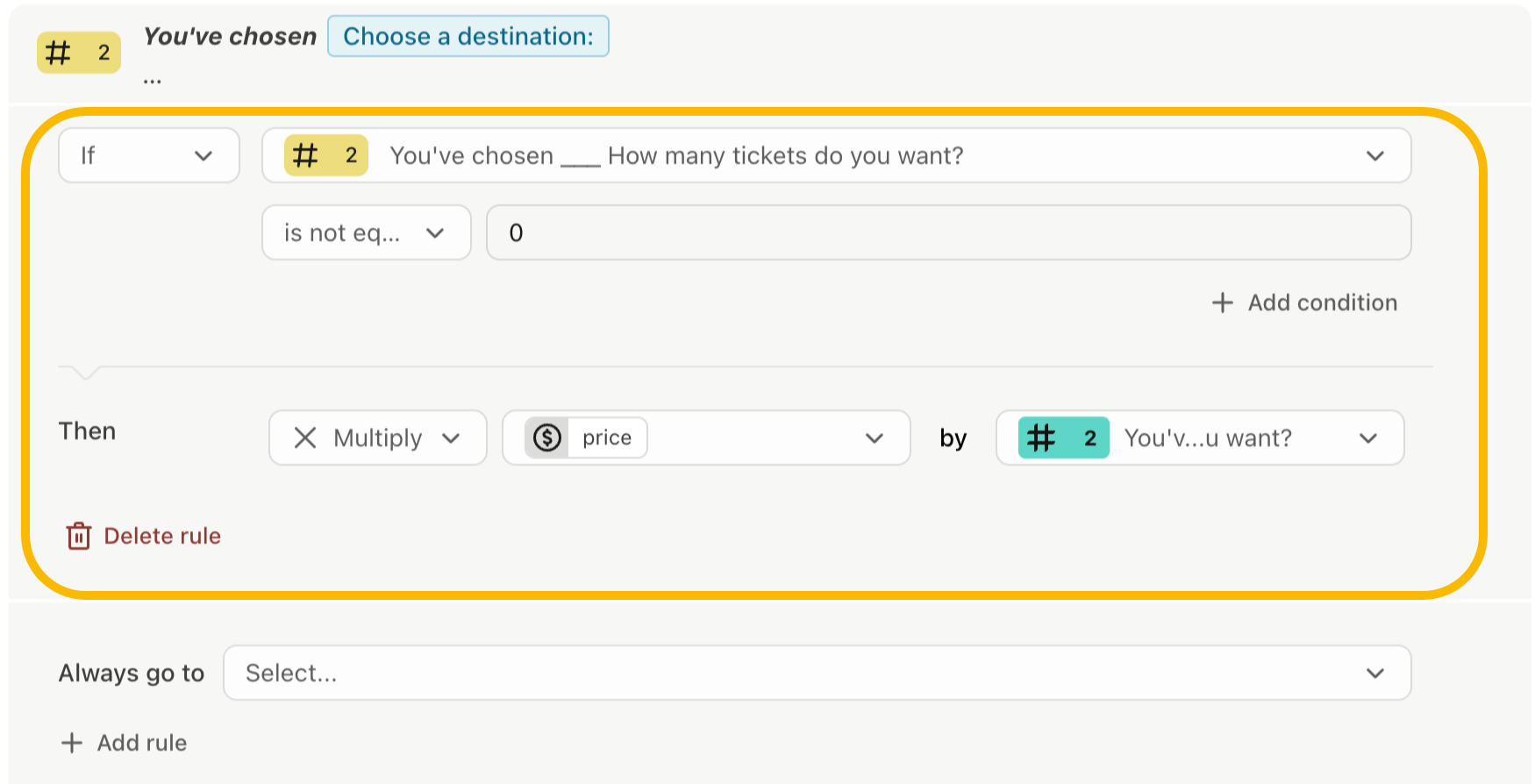
Task: Click the Multiply X icon
Action: click(305, 438)
